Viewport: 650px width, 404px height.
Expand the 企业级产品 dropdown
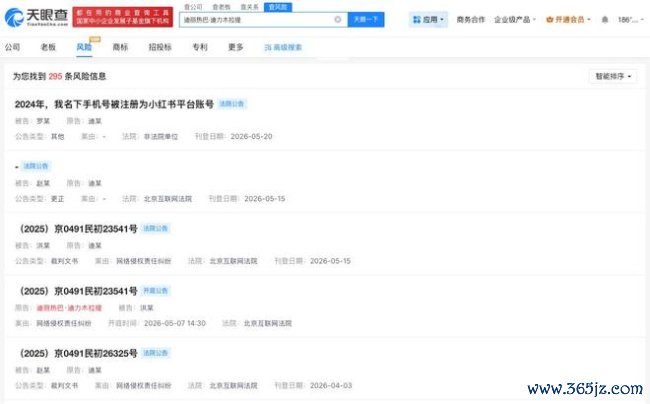(514, 19)
